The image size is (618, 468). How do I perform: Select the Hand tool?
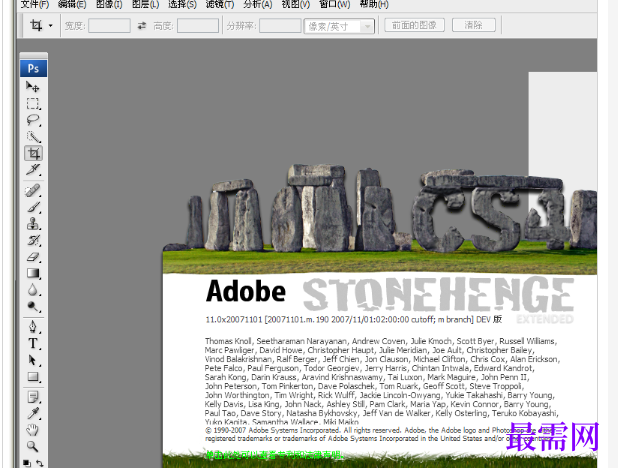33,430
